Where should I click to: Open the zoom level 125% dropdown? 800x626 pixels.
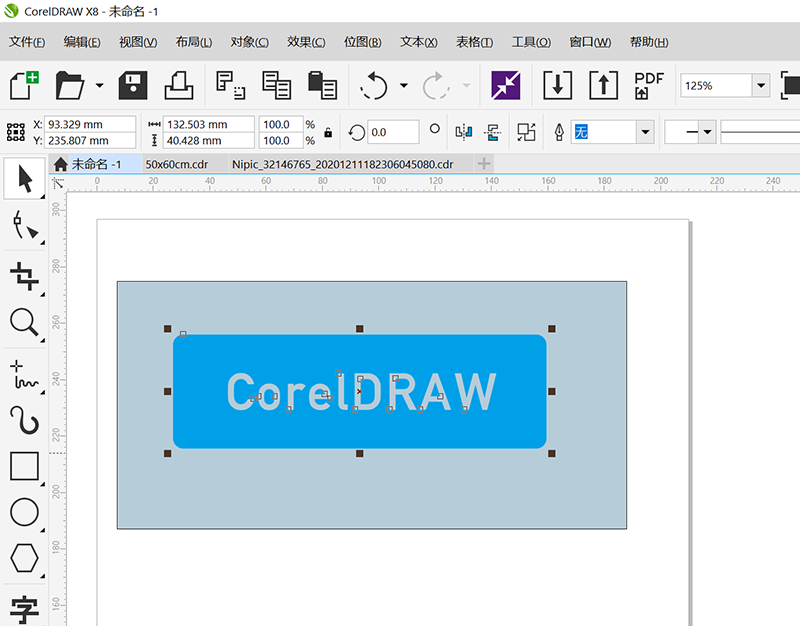coord(761,86)
